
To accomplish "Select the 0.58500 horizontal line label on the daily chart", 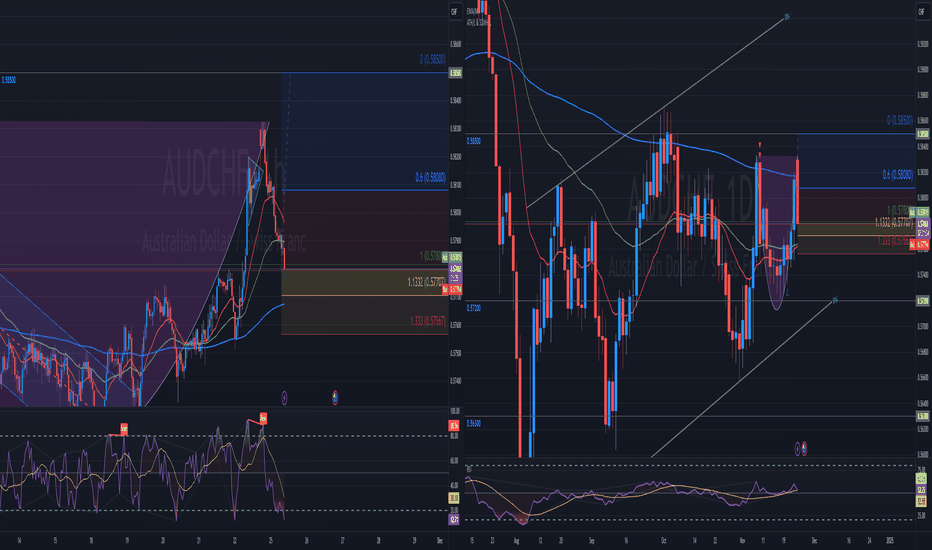I will (x=474, y=142).
